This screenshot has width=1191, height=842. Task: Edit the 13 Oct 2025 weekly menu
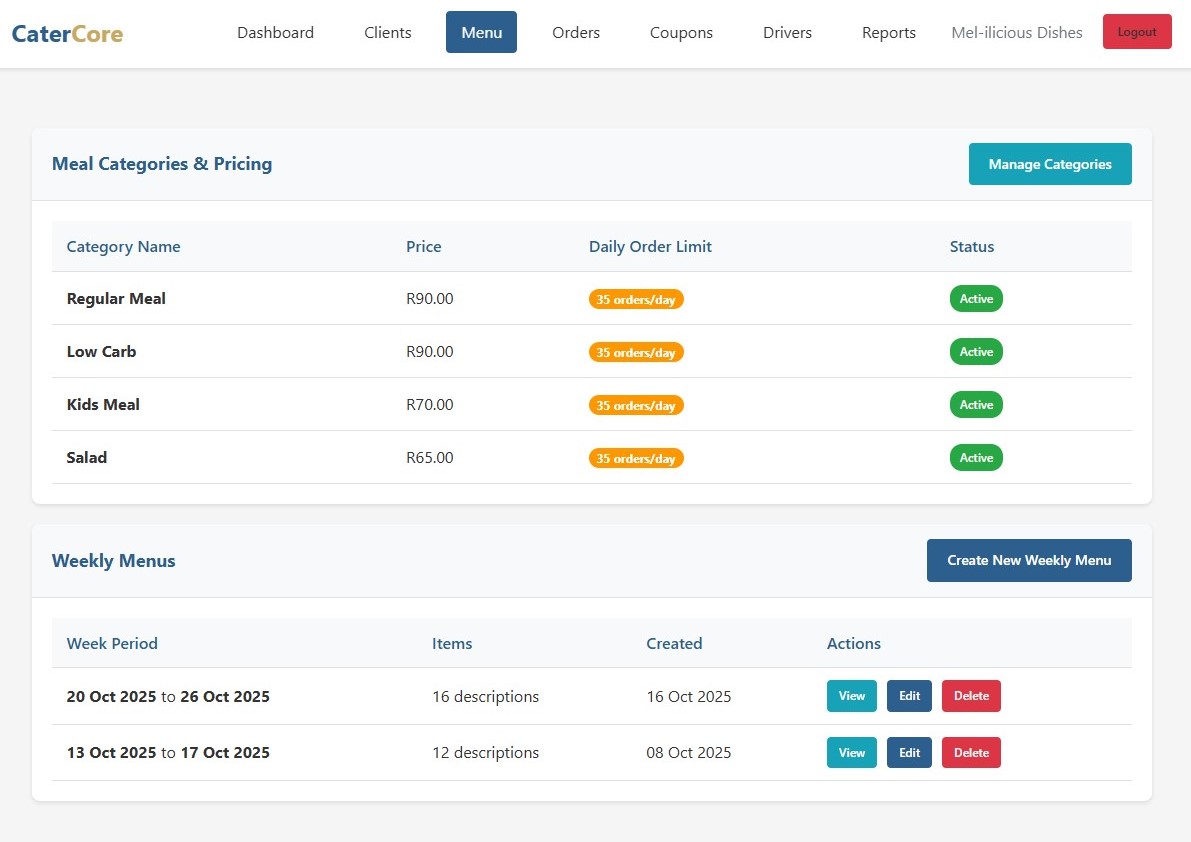[x=909, y=753]
